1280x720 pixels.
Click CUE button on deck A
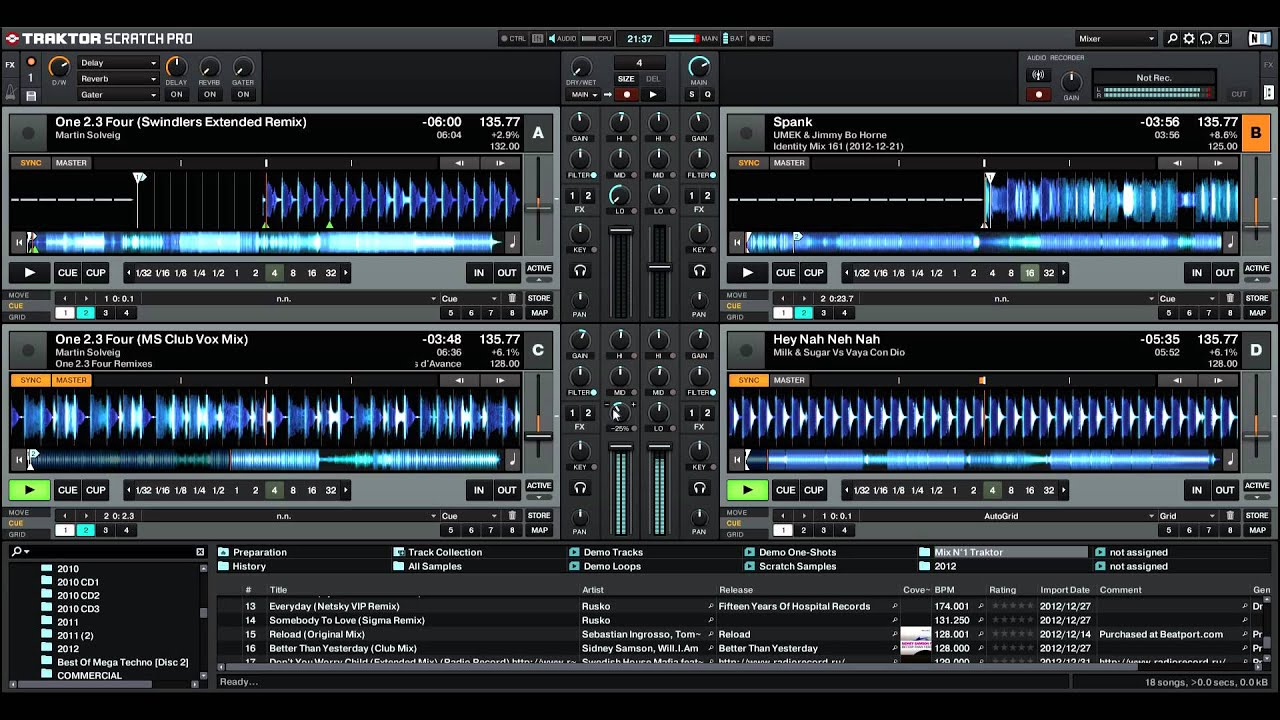(x=67, y=272)
